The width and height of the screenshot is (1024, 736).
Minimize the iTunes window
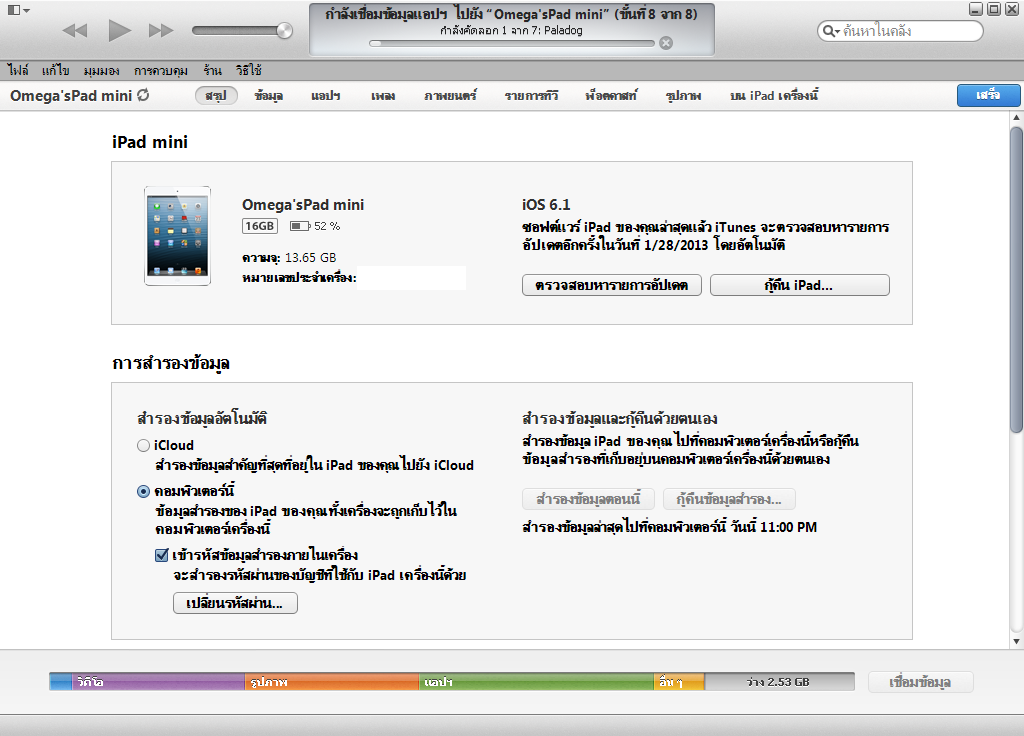pyautogui.click(x=976, y=9)
